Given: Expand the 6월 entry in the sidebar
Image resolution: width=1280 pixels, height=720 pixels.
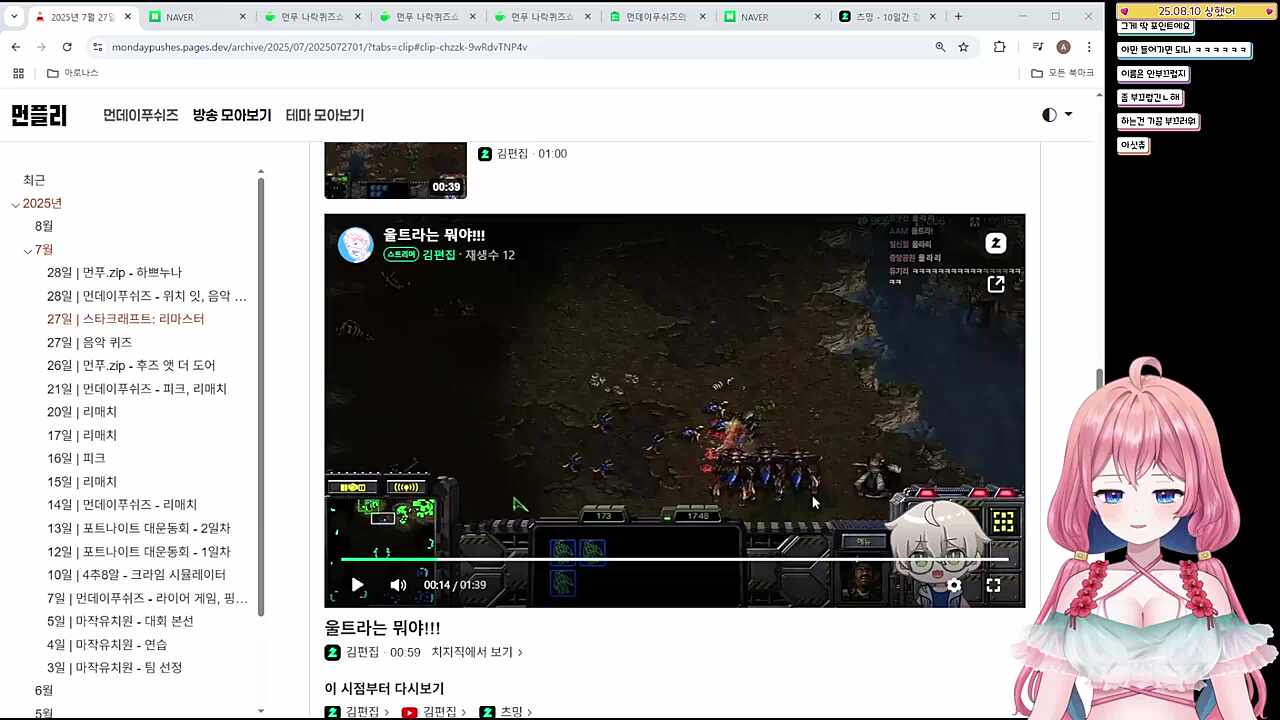Looking at the screenshot, I should point(44,690).
